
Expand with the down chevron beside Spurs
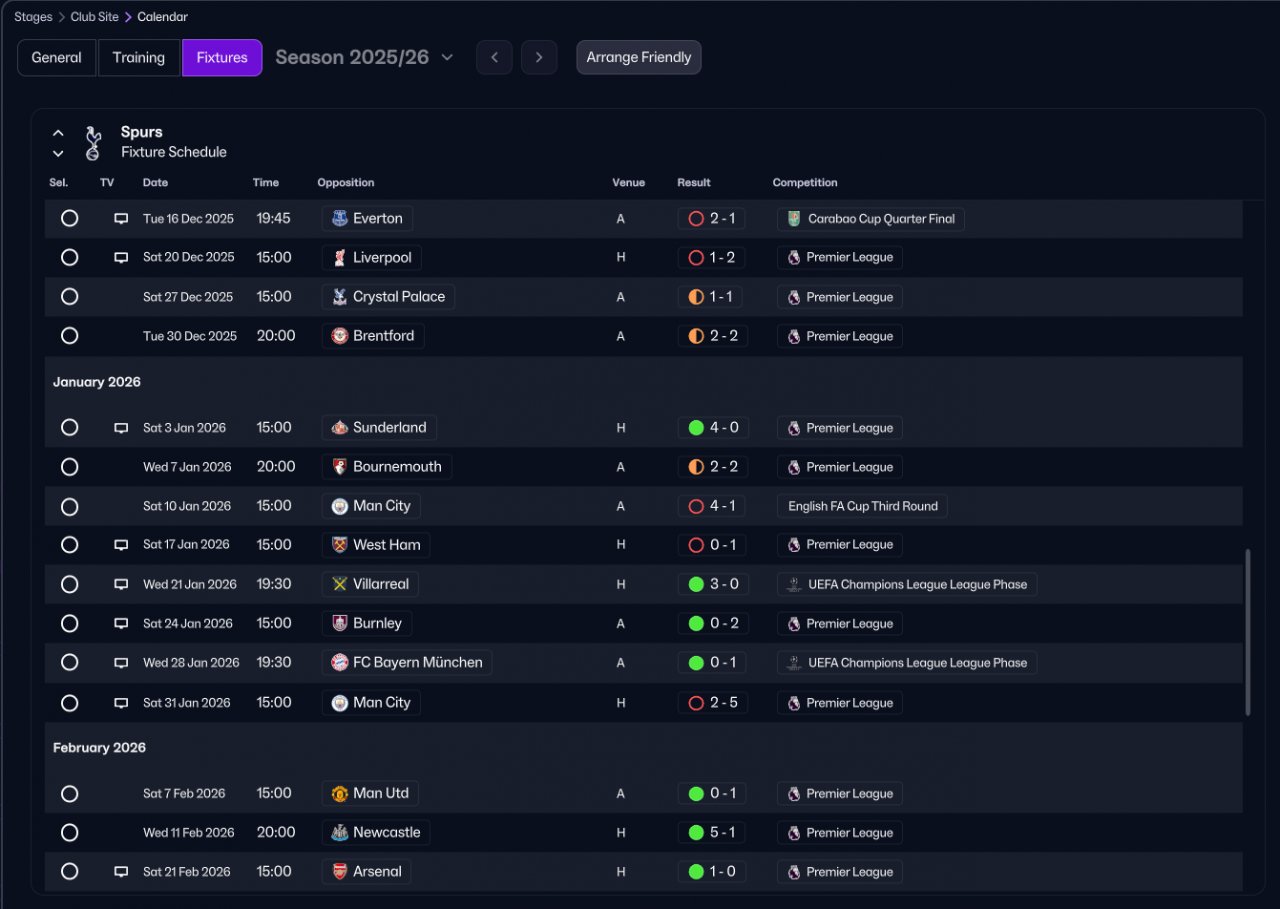(58, 154)
